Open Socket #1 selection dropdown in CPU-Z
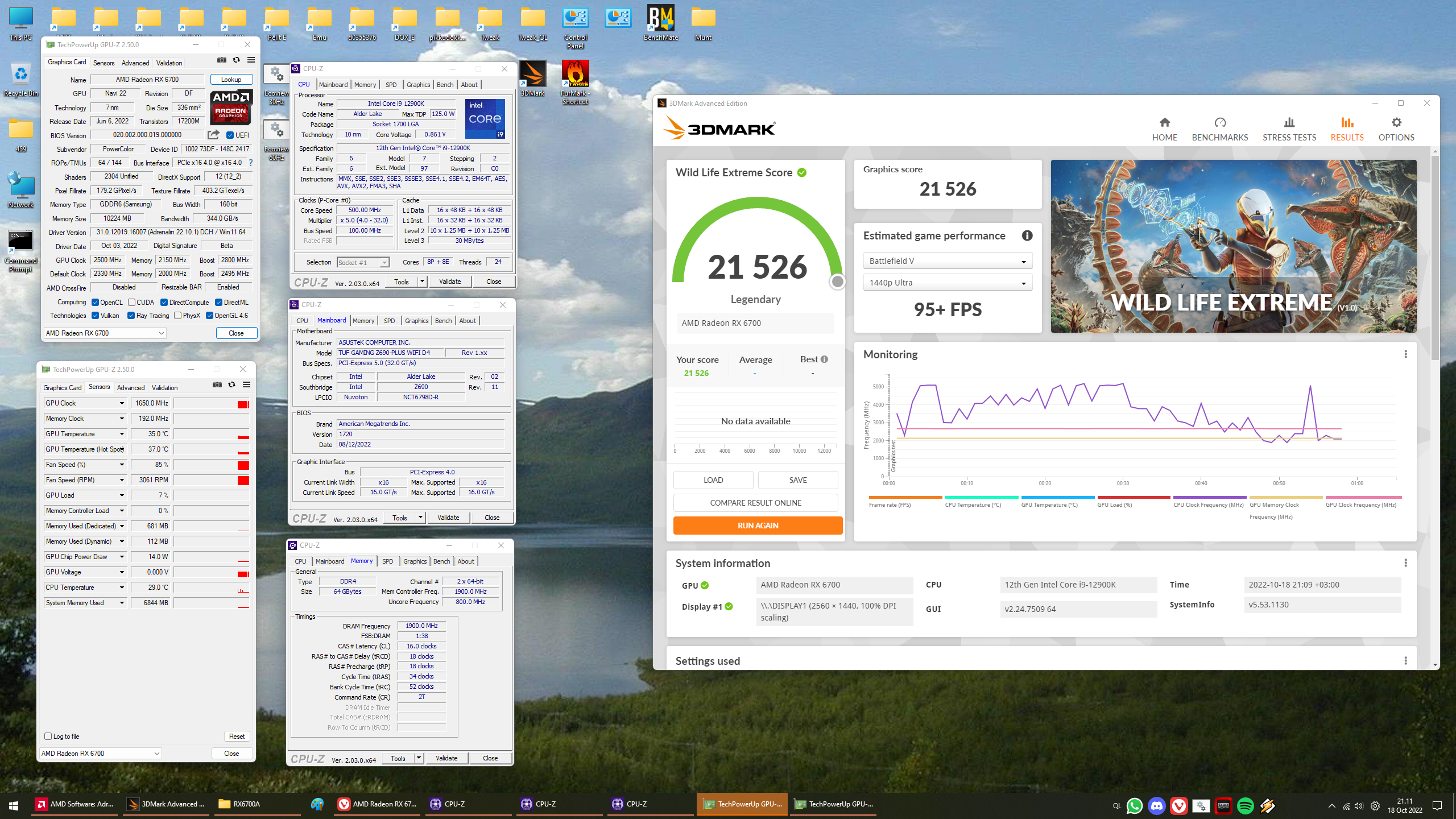Image resolution: width=1456 pixels, height=819 pixels. pyautogui.click(x=363, y=262)
